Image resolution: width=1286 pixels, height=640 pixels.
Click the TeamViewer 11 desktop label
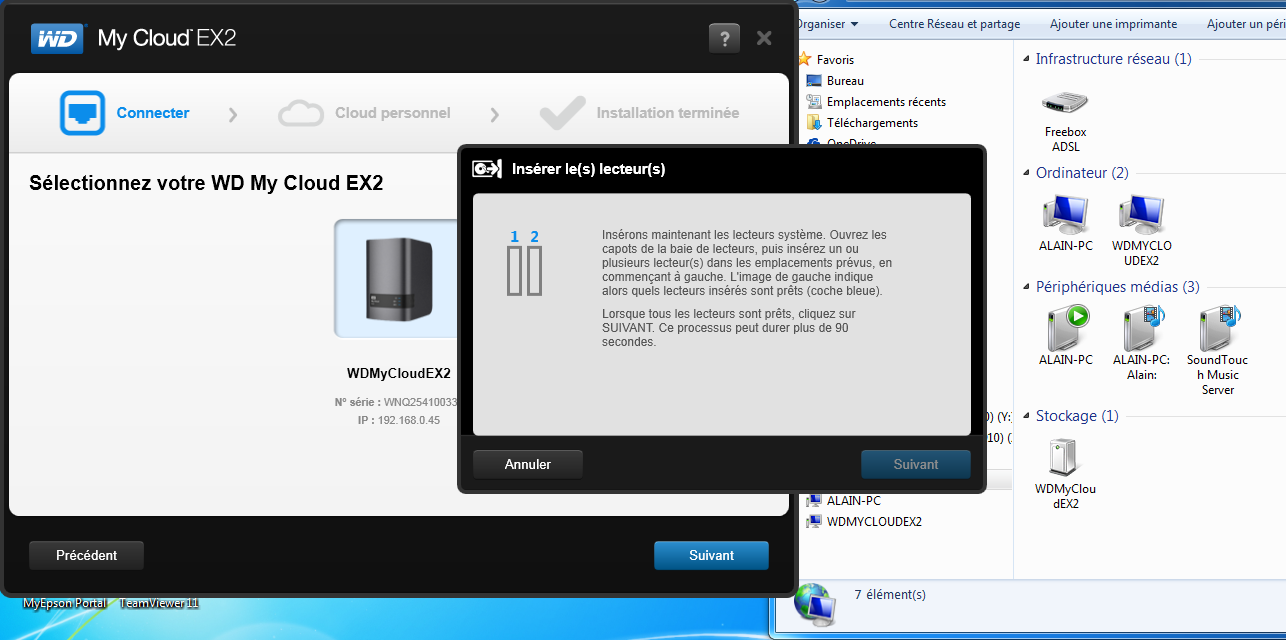[x=159, y=603]
